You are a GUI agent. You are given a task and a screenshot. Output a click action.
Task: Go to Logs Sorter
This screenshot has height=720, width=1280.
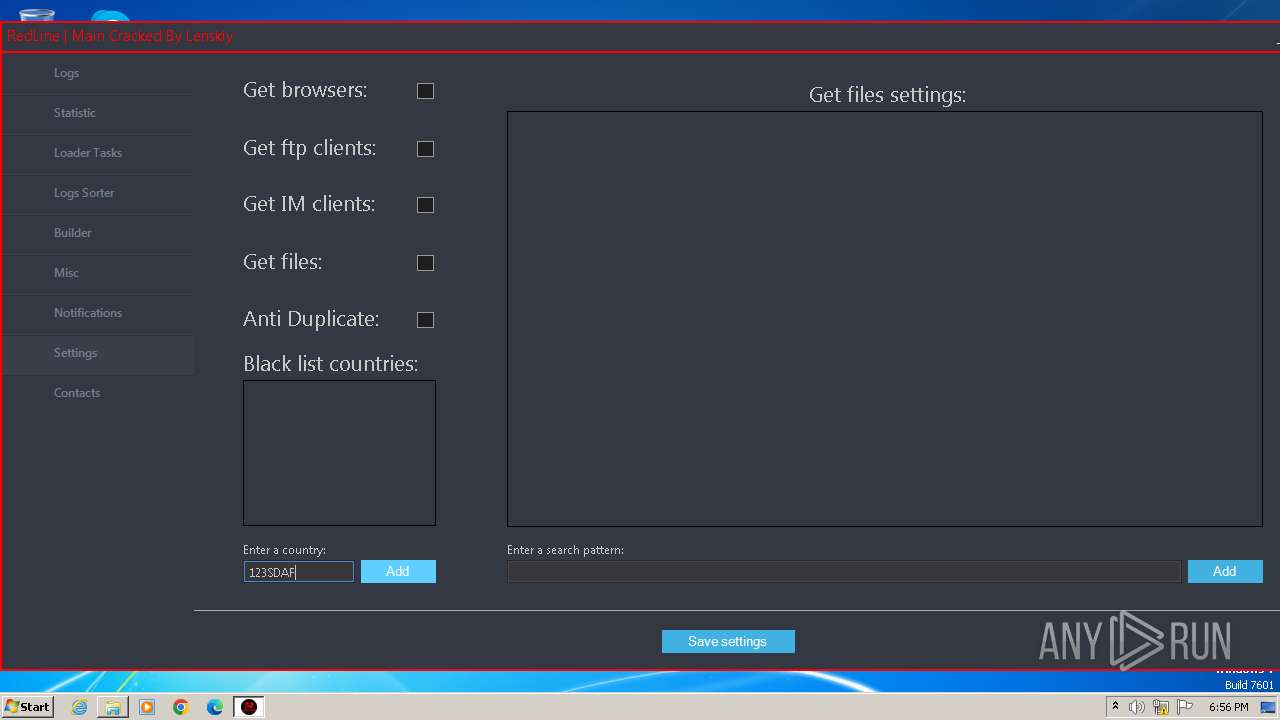click(x=98, y=193)
